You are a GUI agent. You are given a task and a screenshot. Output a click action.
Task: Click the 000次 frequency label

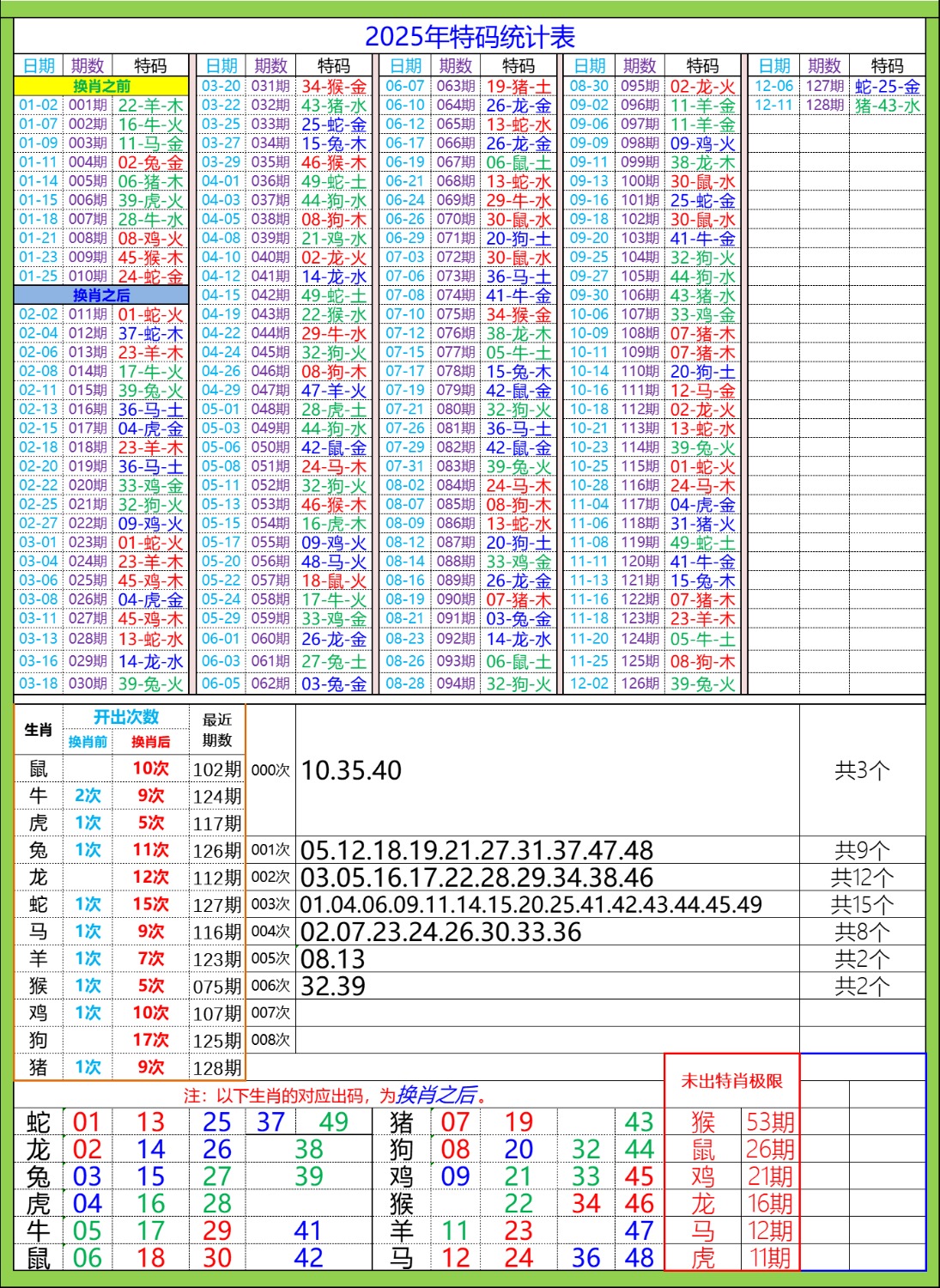click(x=270, y=770)
